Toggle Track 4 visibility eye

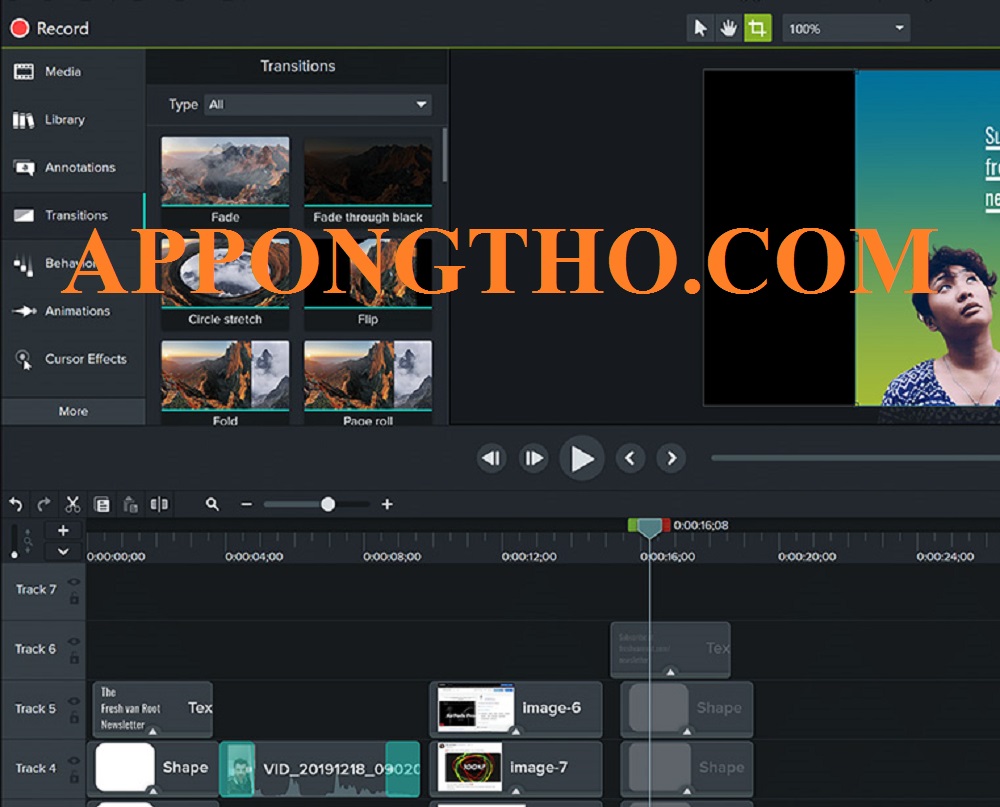coord(75,760)
